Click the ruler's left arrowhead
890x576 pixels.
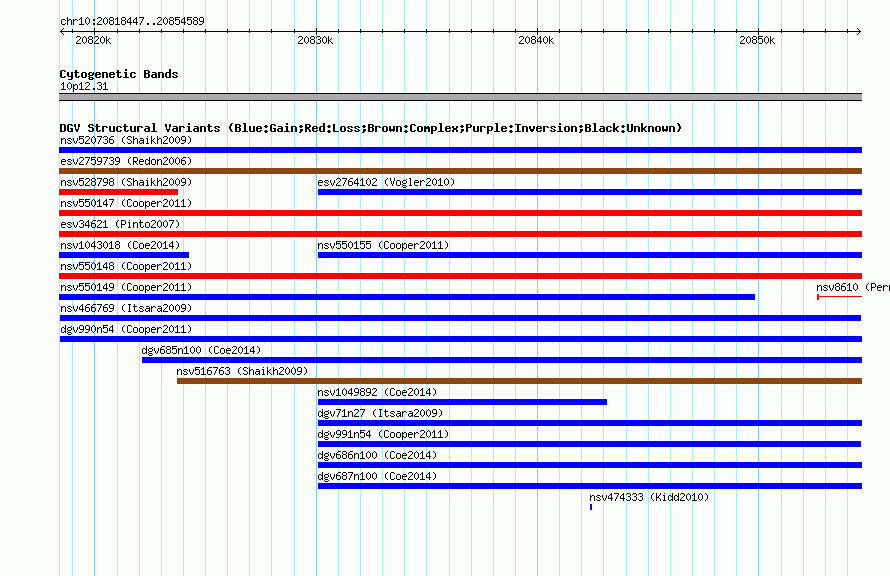[x=62, y=32]
